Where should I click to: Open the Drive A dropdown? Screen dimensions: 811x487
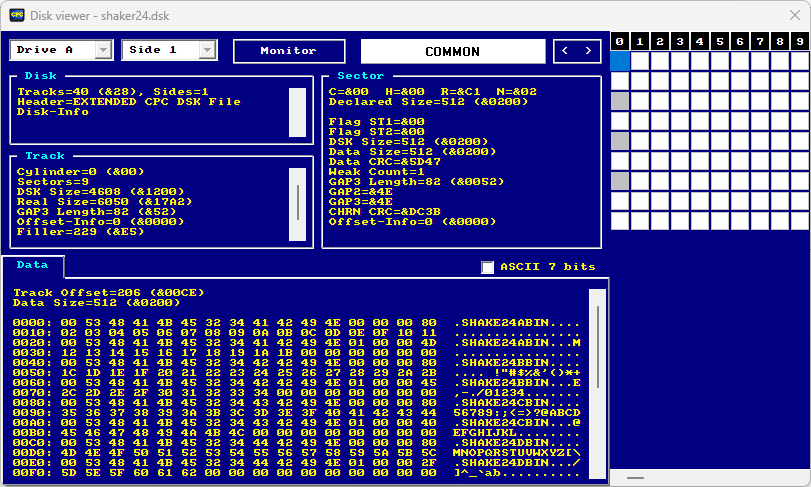61,50
